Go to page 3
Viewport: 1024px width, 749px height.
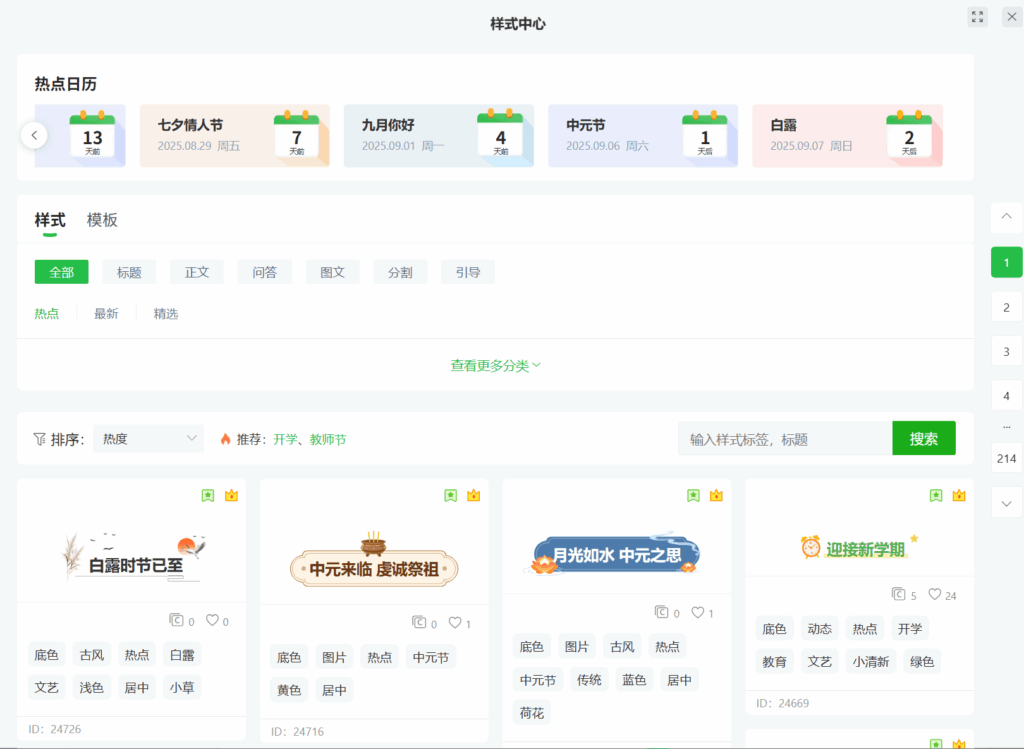coord(1006,351)
